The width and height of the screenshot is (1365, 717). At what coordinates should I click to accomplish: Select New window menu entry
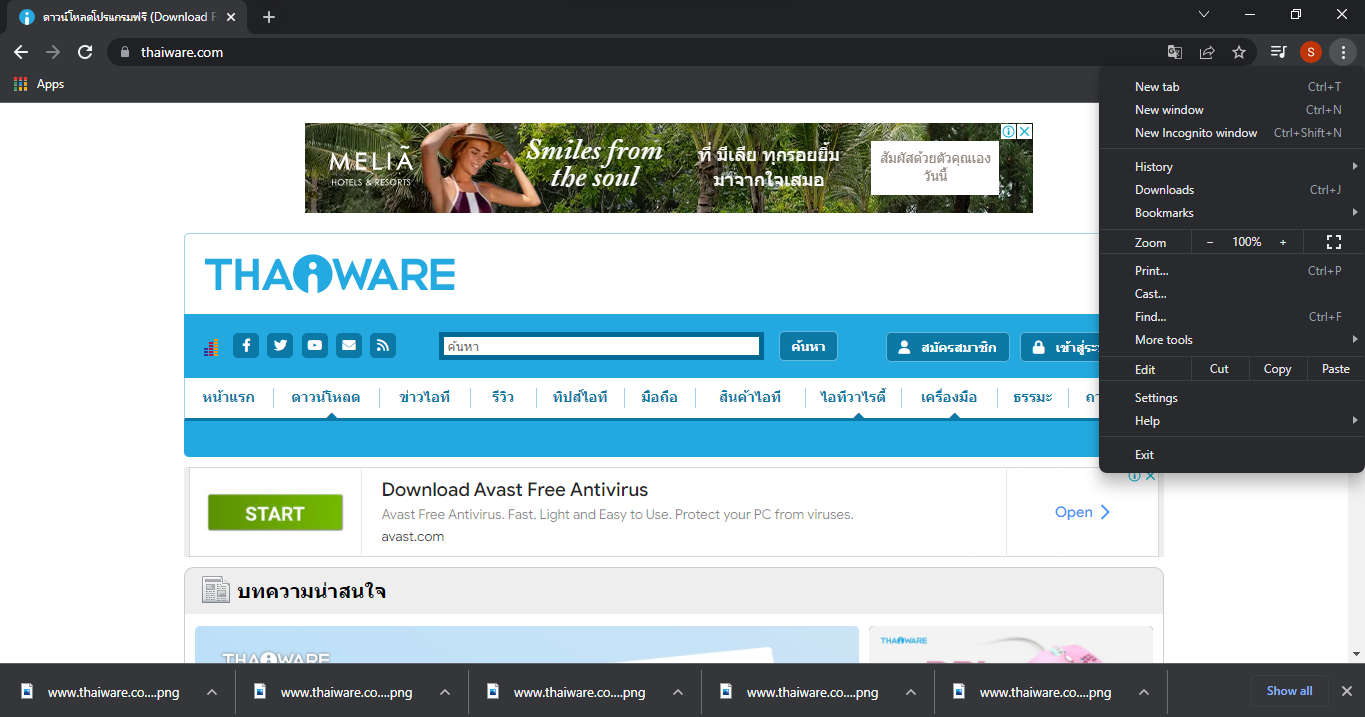click(x=1231, y=110)
